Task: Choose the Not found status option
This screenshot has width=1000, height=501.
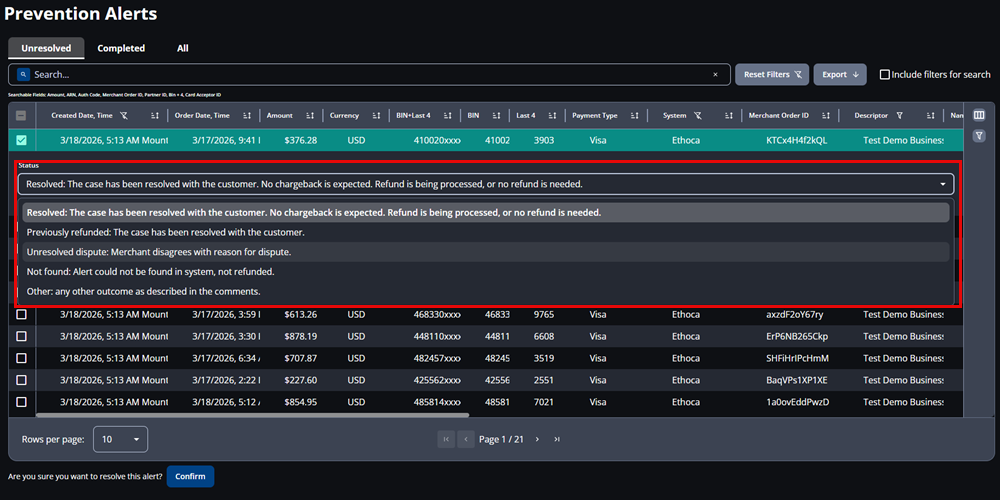Action: point(485,272)
